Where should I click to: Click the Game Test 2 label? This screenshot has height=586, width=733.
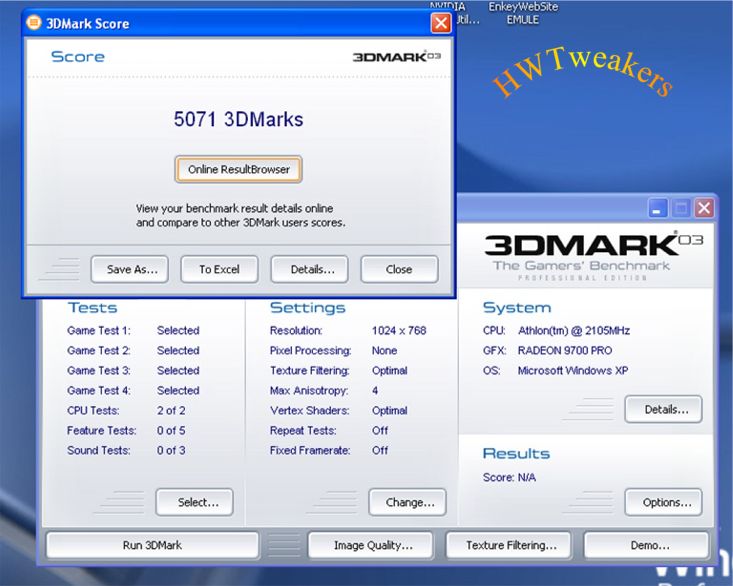[99, 350]
